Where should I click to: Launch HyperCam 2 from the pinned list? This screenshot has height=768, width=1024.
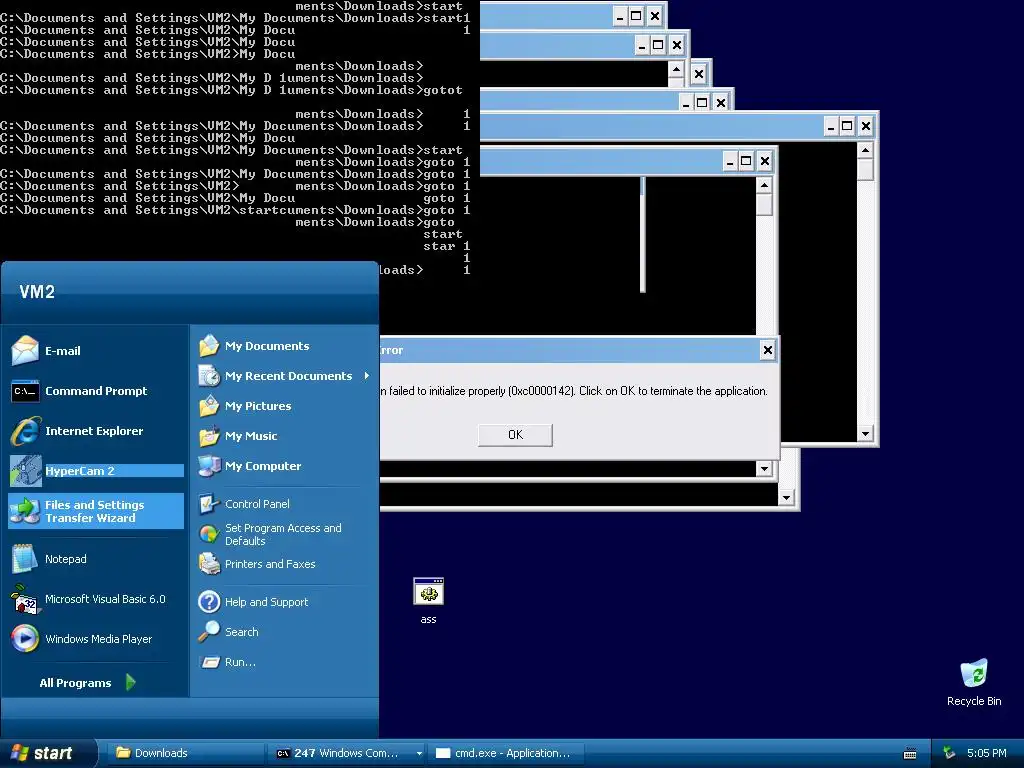tap(95, 471)
